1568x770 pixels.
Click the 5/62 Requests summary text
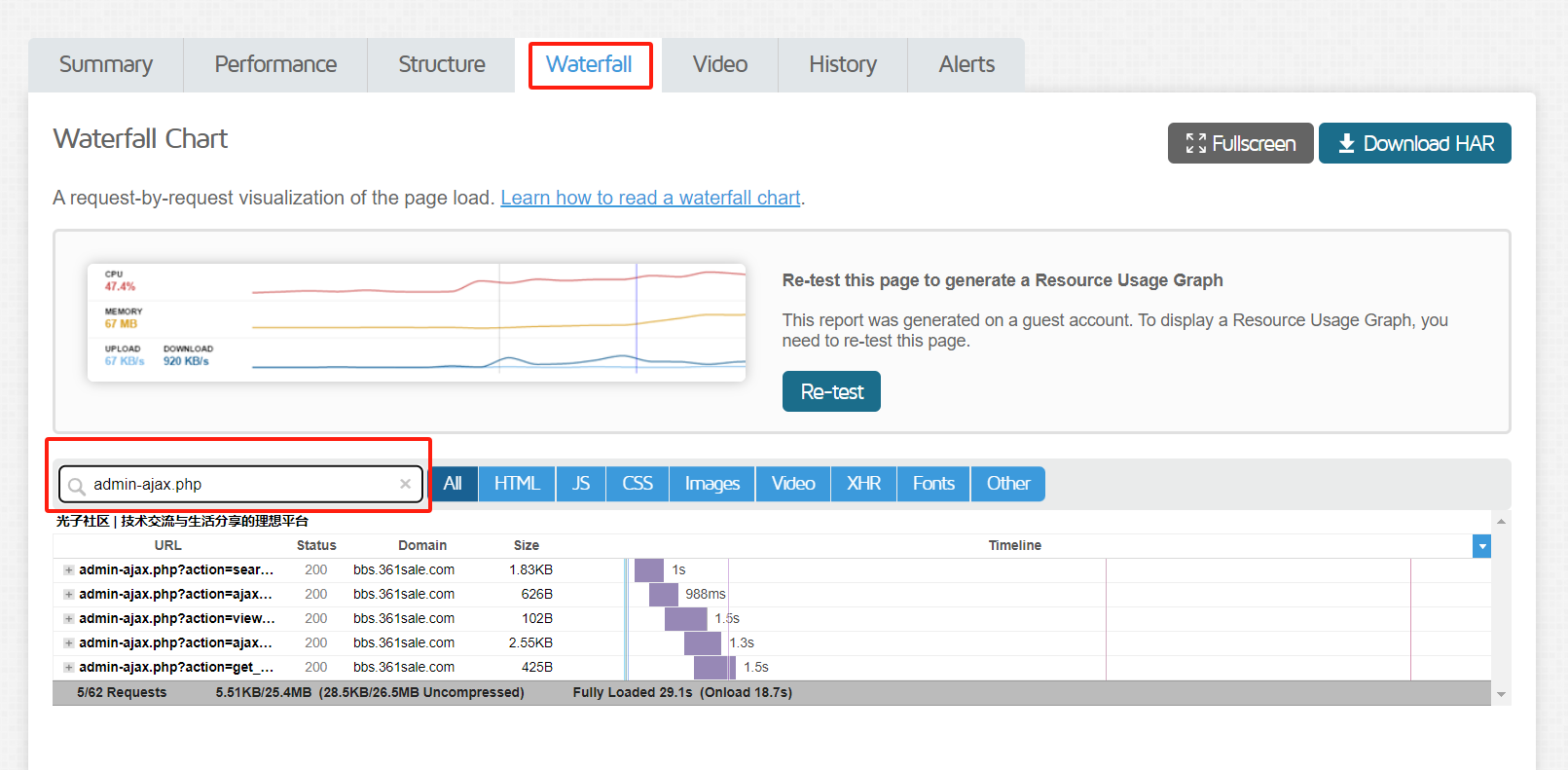coord(122,692)
